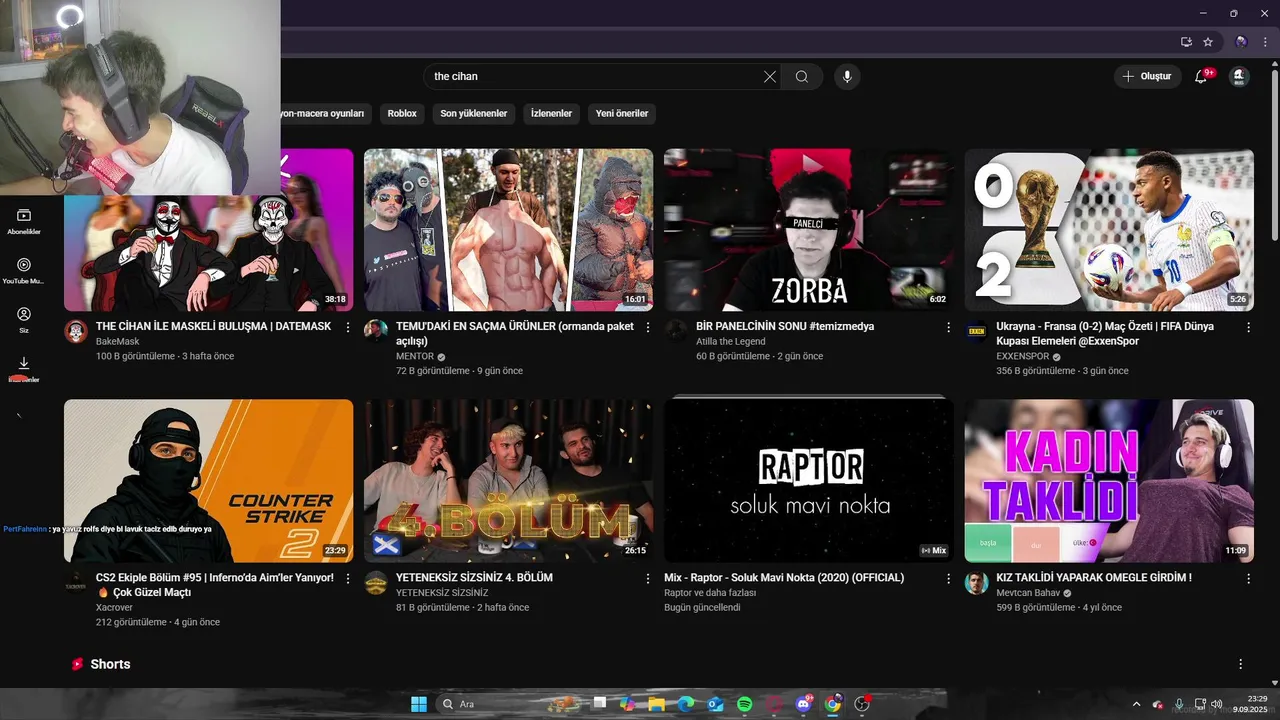Select the Roblox filter chip
The width and height of the screenshot is (1280, 720).
click(402, 113)
